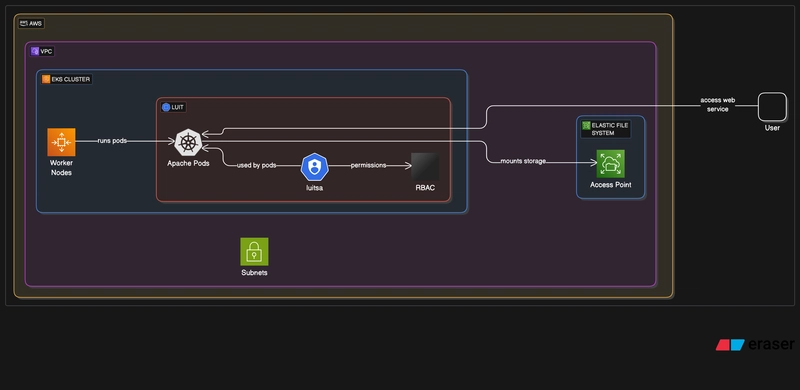Click the RBAC dark square icon
Image resolution: width=800 pixels, height=390 pixels.
pyautogui.click(x=425, y=166)
